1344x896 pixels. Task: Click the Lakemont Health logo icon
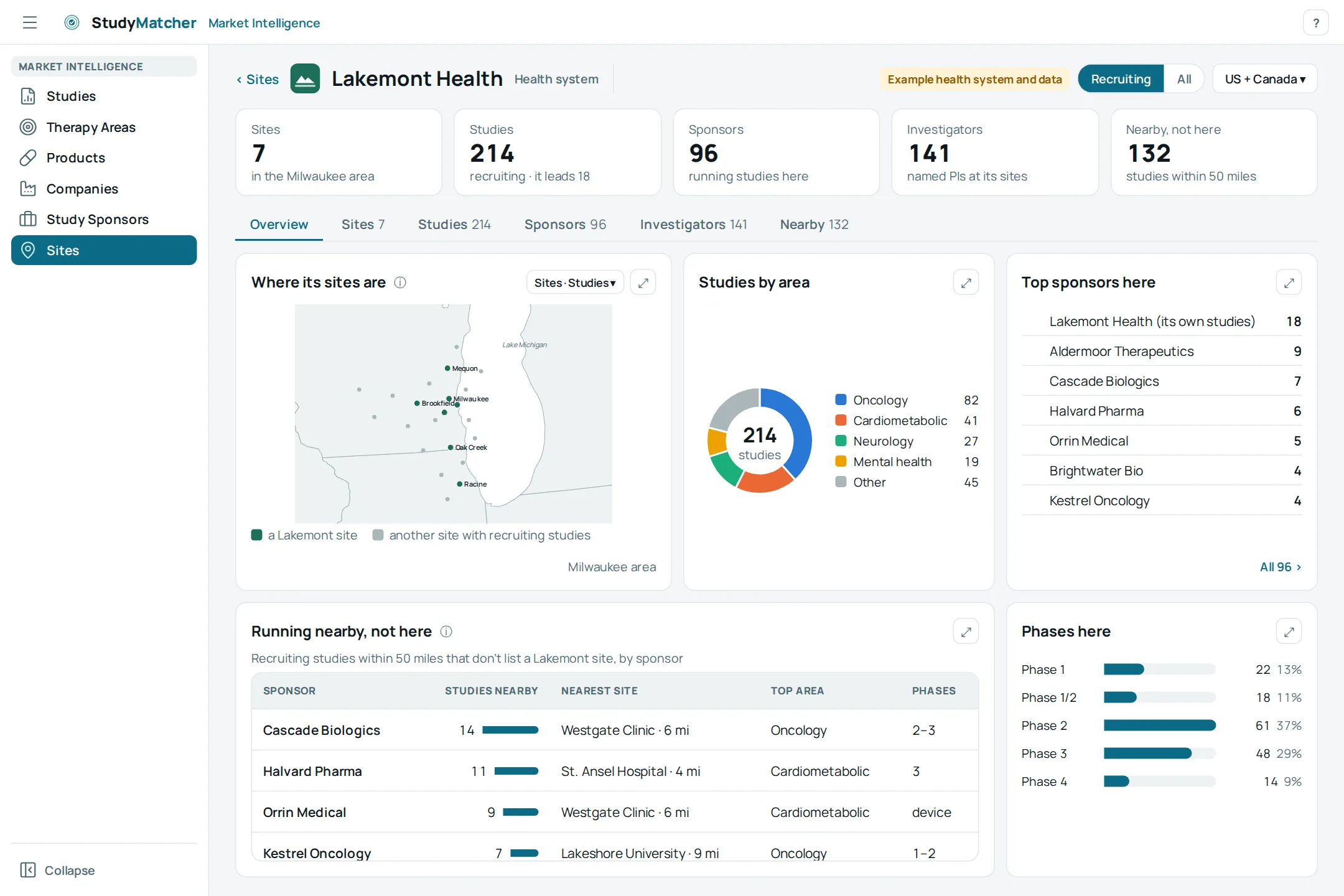coord(305,79)
